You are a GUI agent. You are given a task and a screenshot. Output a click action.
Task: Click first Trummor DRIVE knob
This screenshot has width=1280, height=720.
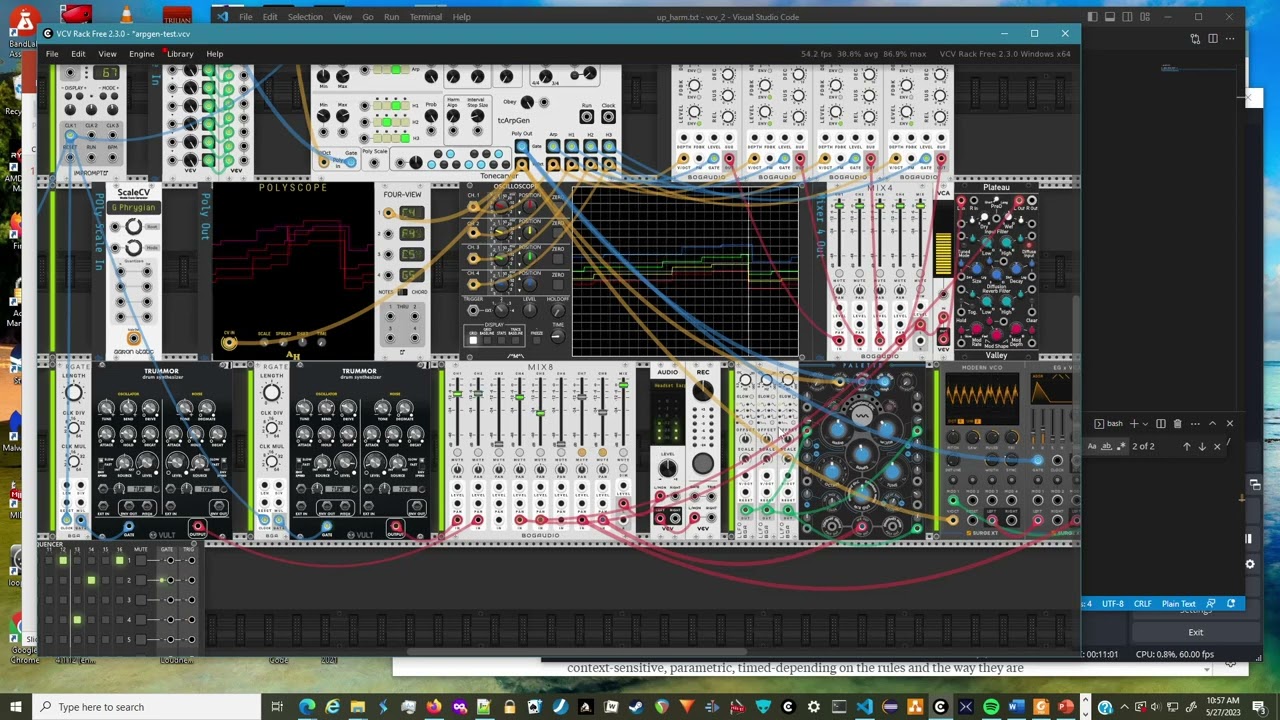(x=150, y=407)
